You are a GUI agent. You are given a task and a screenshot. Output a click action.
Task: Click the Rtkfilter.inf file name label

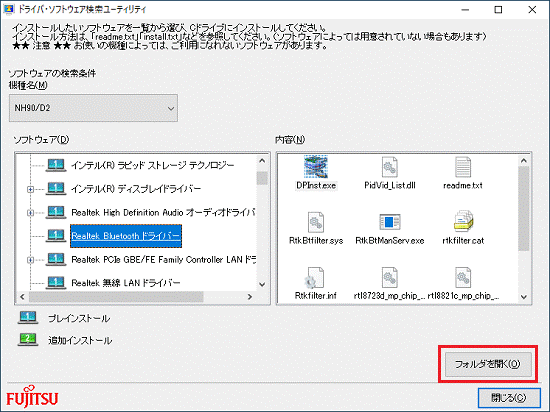tap(316, 296)
